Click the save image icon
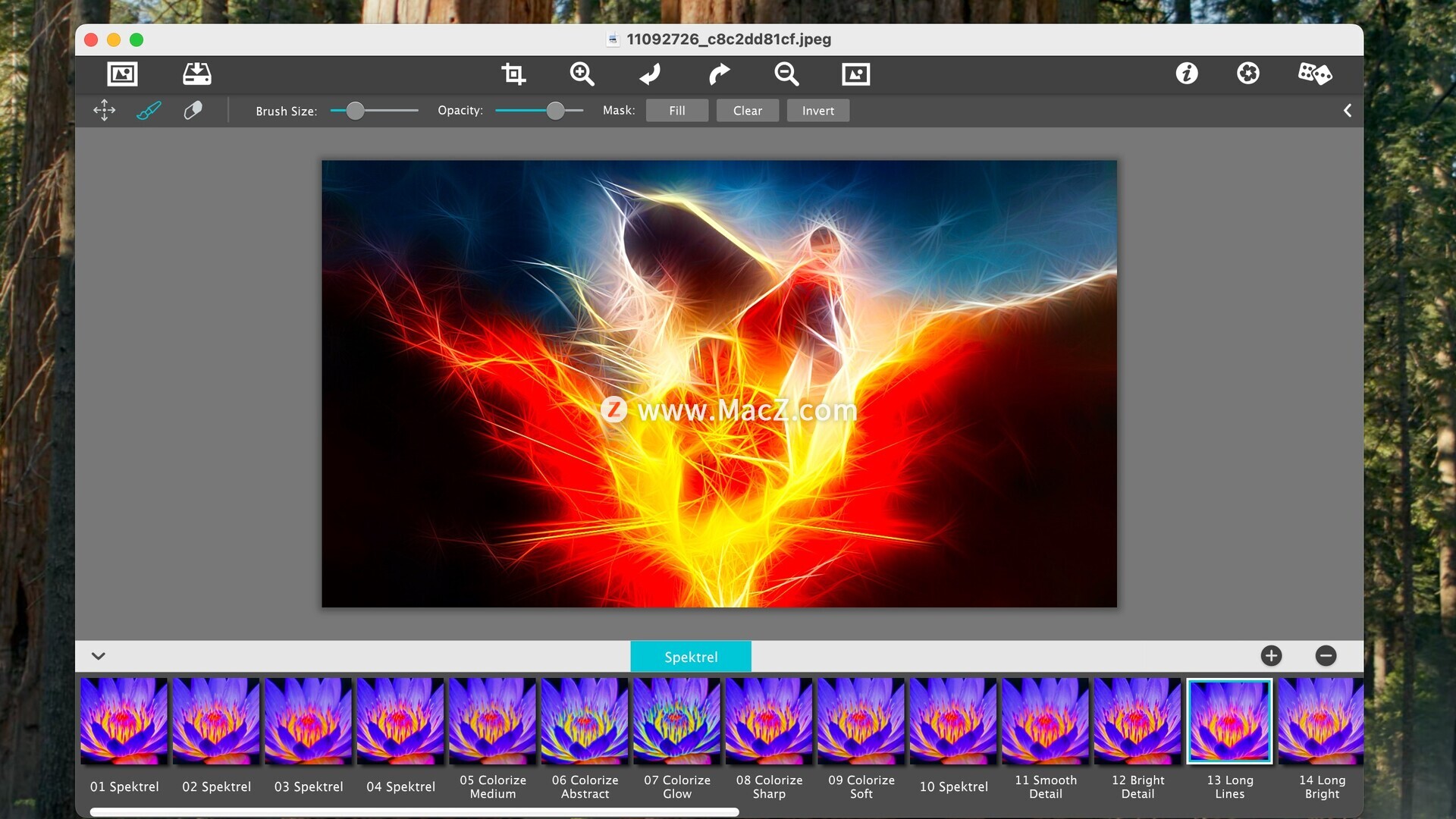1456x819 pixels. click(x=197, y=74)
